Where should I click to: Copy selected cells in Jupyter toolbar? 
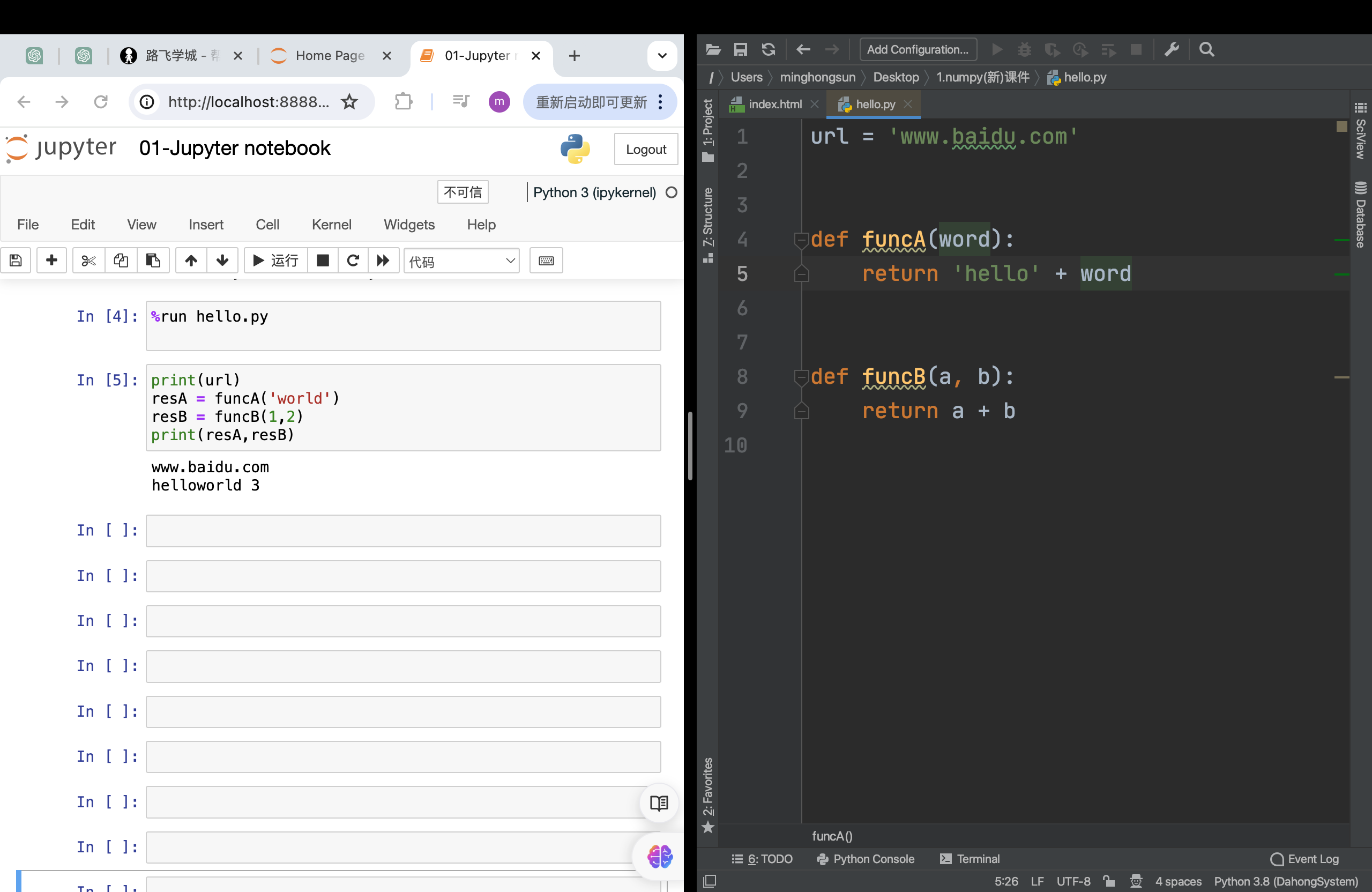(x=121, y=261)
